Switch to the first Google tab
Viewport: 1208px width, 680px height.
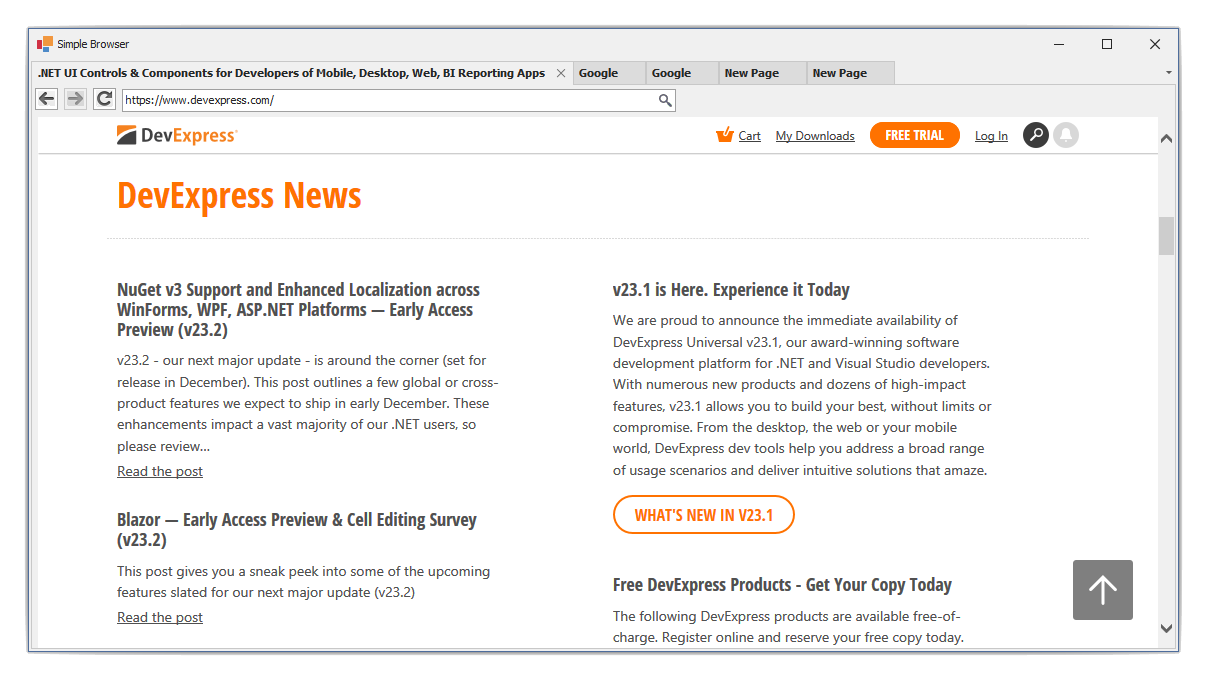coord(610,73)
